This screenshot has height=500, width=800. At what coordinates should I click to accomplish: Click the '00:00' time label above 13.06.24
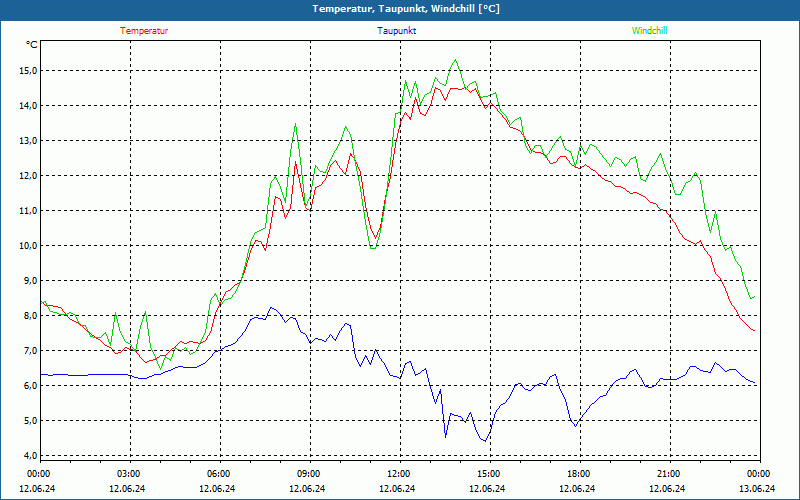tap(758, 474)
